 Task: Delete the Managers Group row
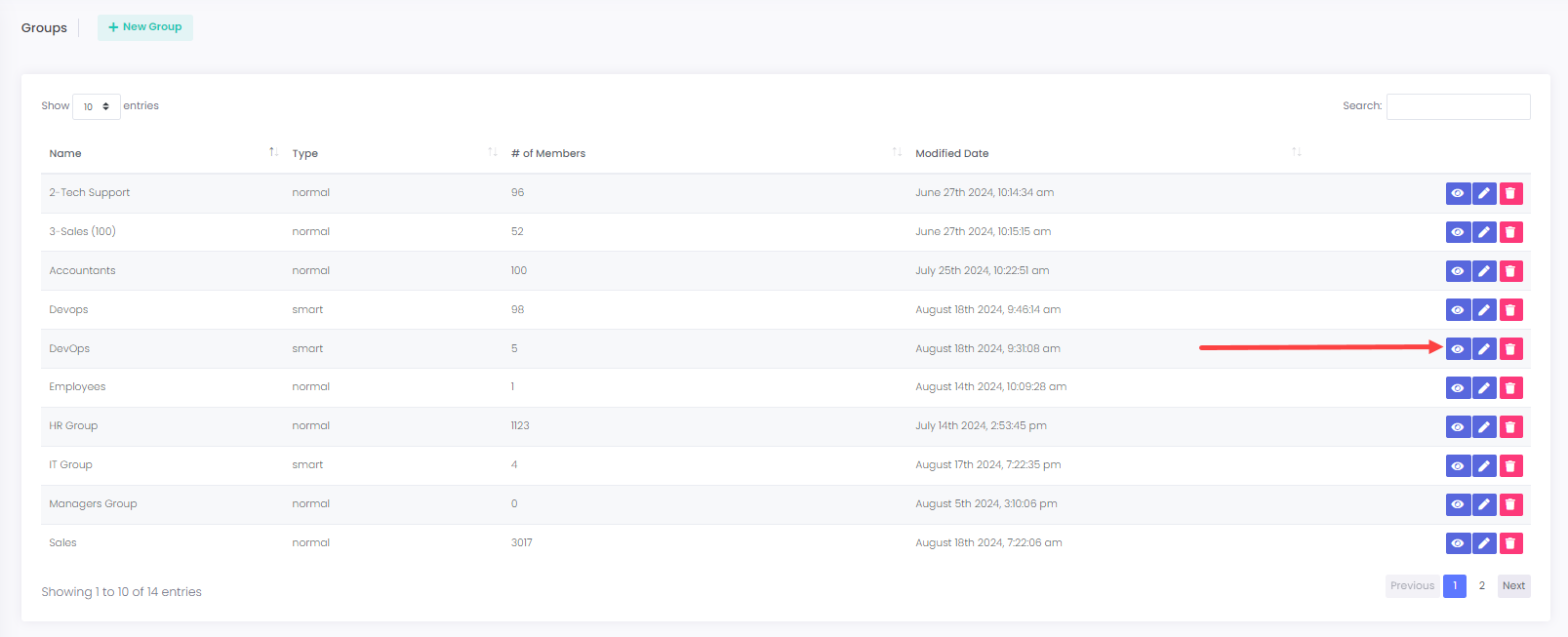click(1510, 504)
